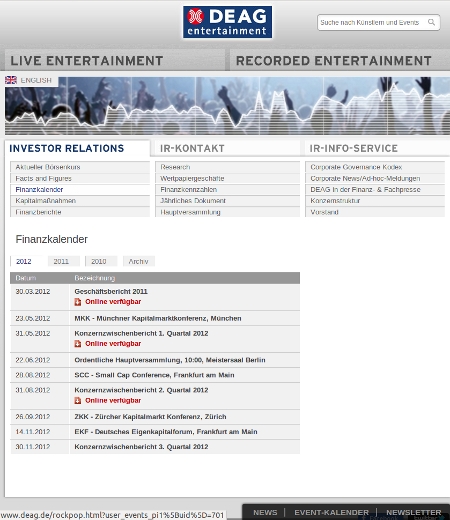The width and height of the screenshot is (450, 520).
Task: Click Online verfügbar under 2. Quartal 2012
Action: tap(113, 400)
